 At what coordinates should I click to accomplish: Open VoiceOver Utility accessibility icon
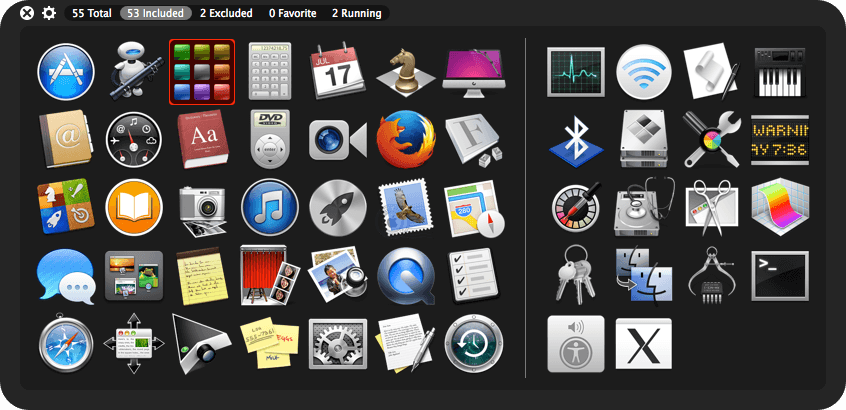(576, 344)
